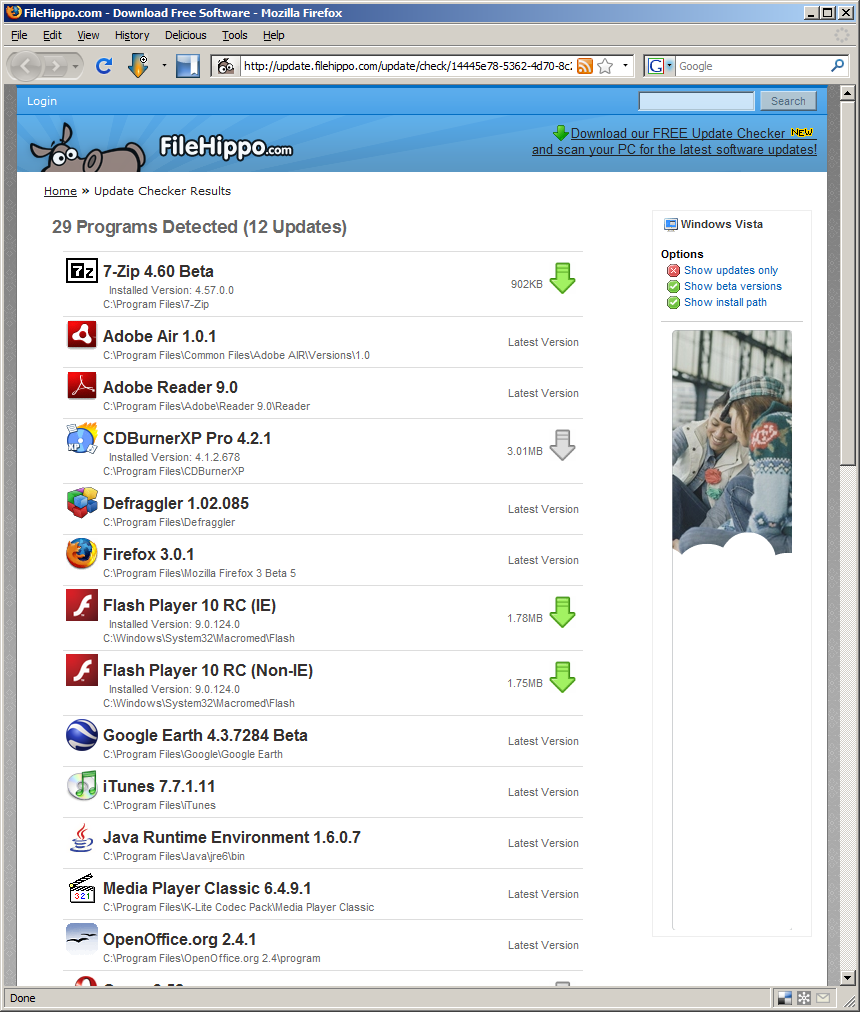Viewport: 860px width, 1012px height.
Task: Click the magnifier icon in Google search box
Action: [x=837, y=65]
